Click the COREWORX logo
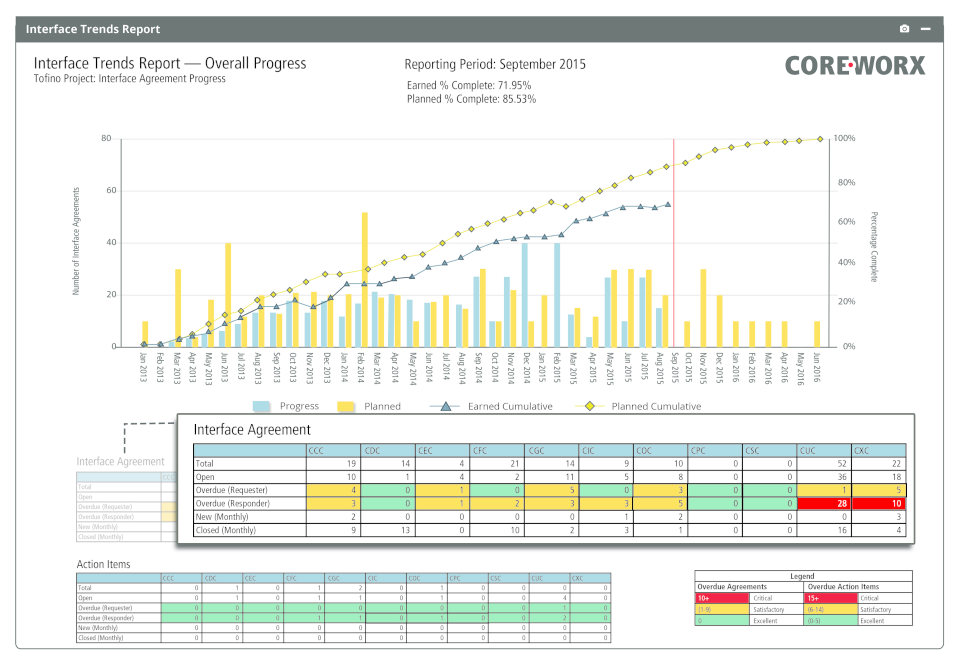The width and height of the screenshot is (960, 669). [858, 65]
